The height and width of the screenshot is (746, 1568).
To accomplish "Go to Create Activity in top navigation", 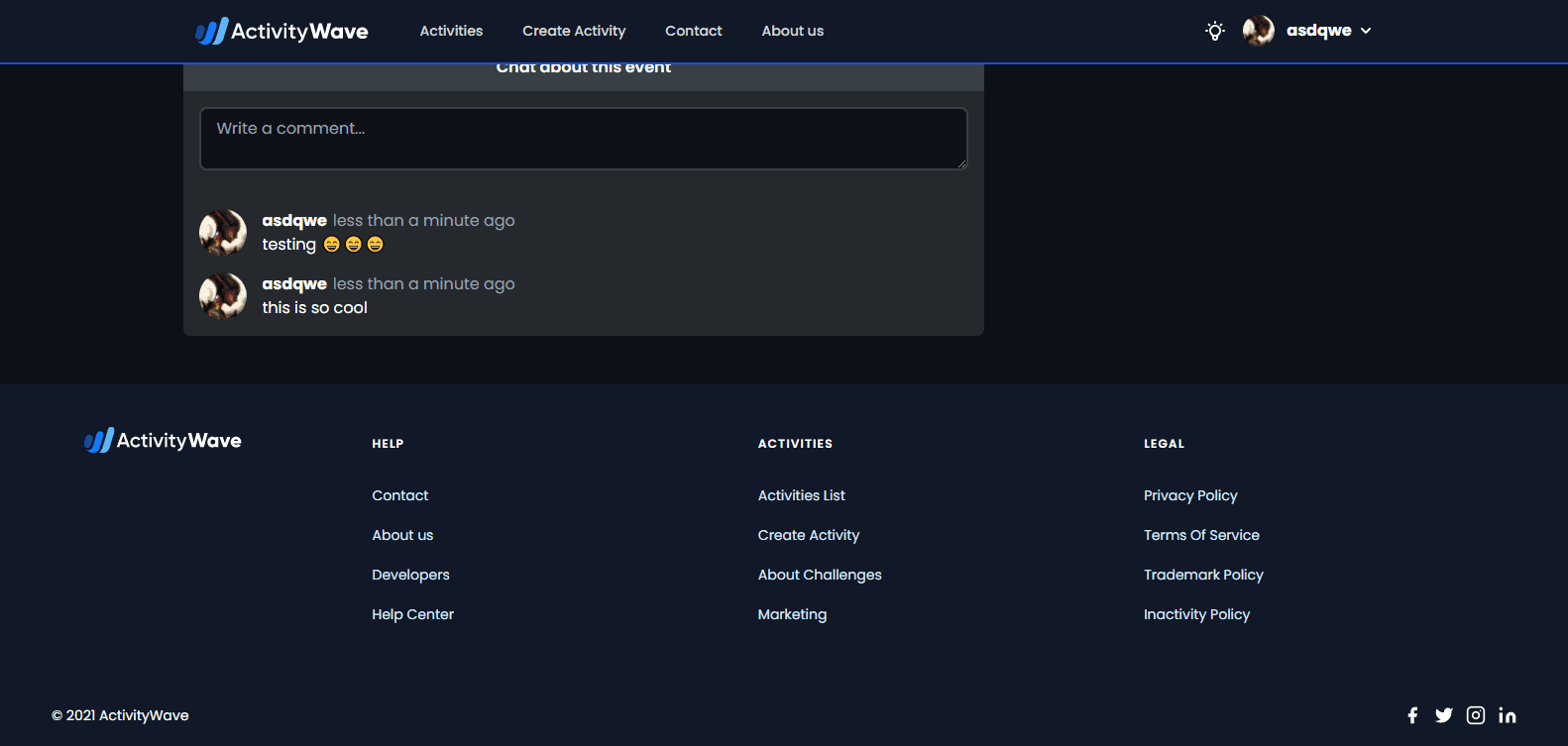I will coord(574,31).
